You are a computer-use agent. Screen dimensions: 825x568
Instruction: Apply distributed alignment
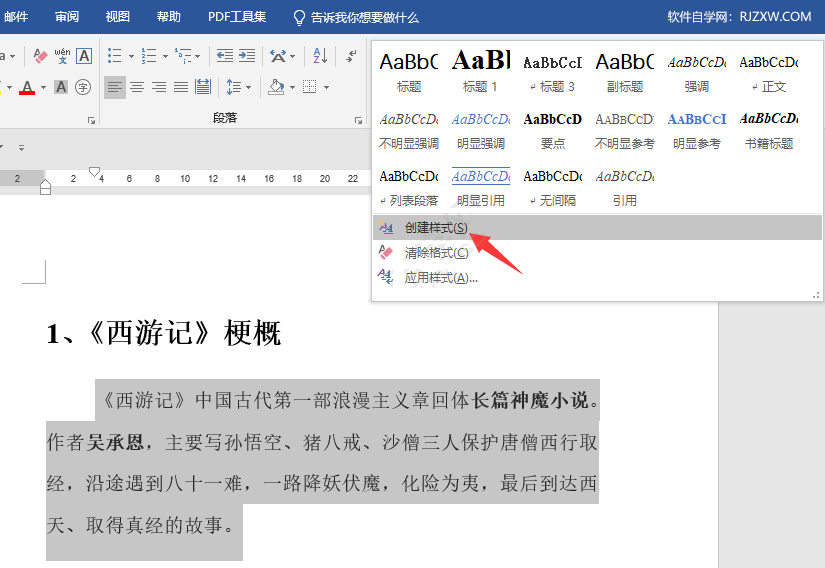(203, 87)
